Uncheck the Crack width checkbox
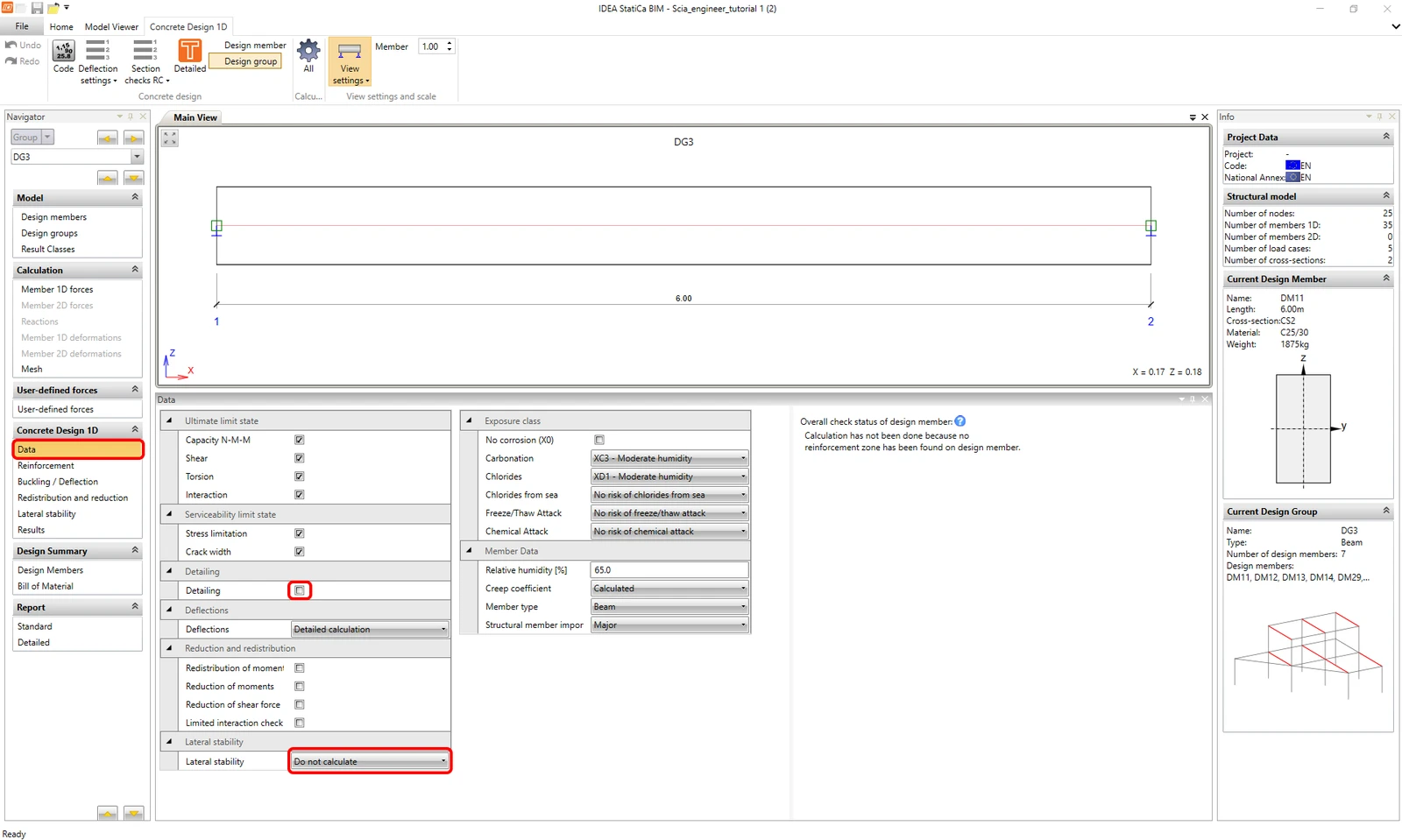Viewport: 1402px width, 840px height. pos(300,552)
